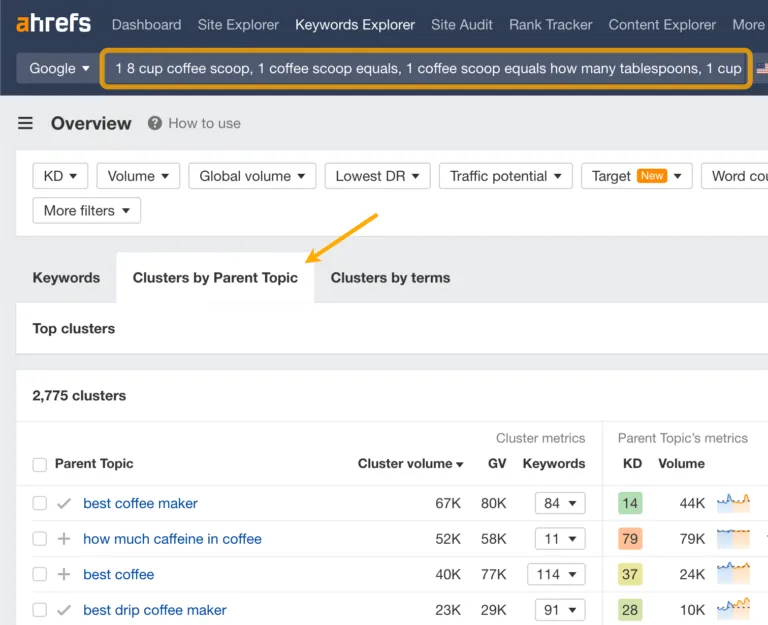768x625 pixels.
Task: Click the Top clusters heading
Action: [73, 328]
